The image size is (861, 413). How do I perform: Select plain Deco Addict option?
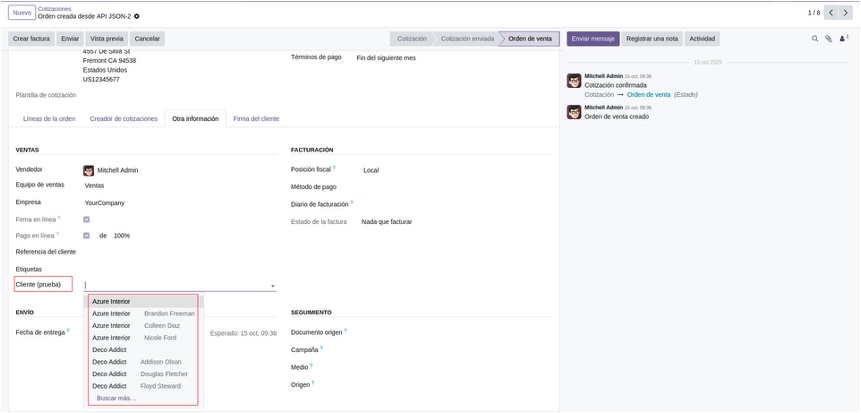(144, 350)
